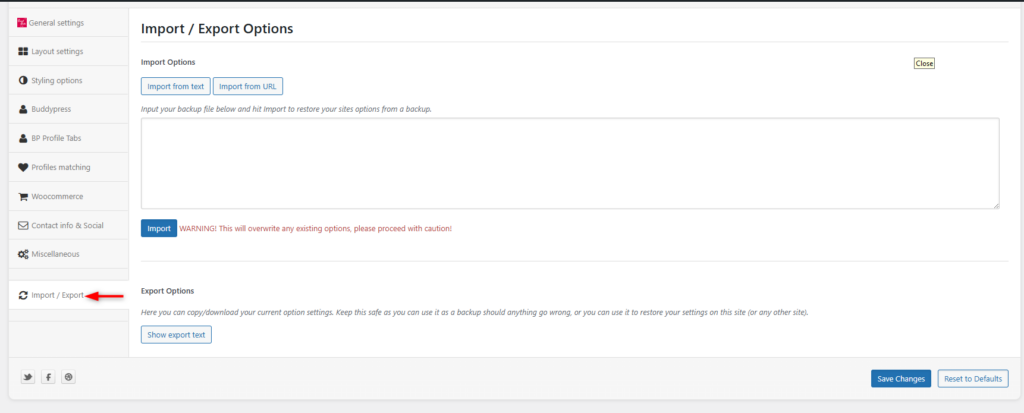Click the Woocommerce cart icon
Viewport: 1024px width, 413px height.
pos(23,196)
